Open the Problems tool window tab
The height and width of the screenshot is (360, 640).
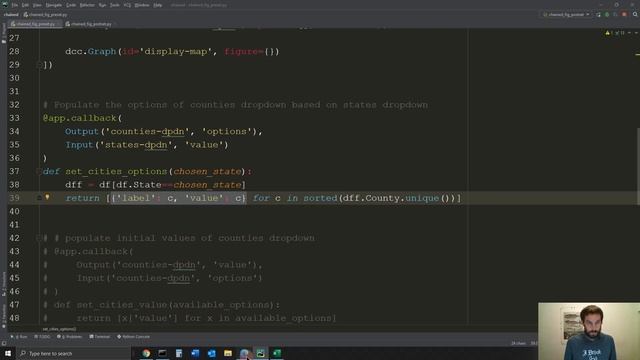click(70, 337)
